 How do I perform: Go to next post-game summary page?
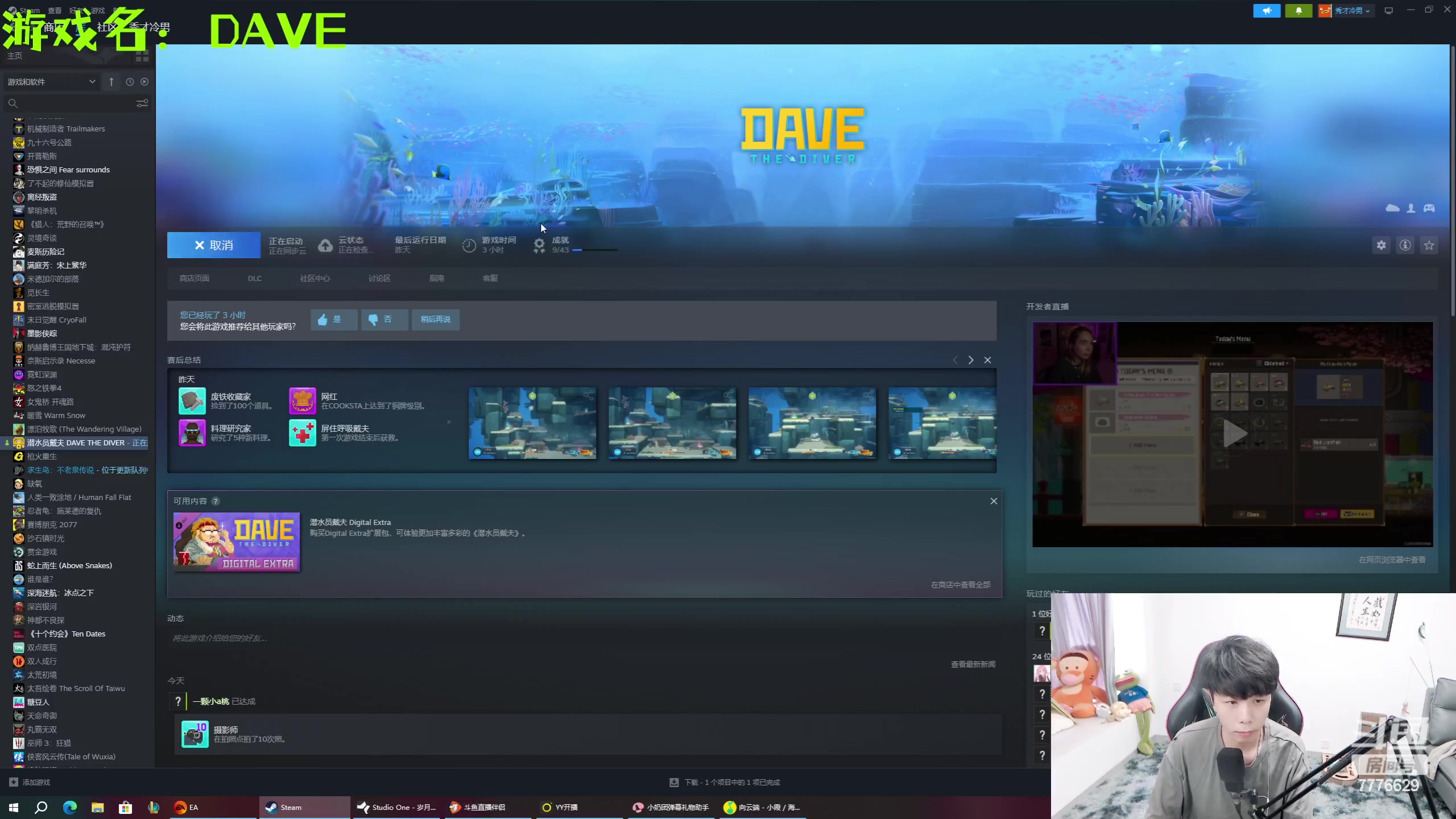971,360
